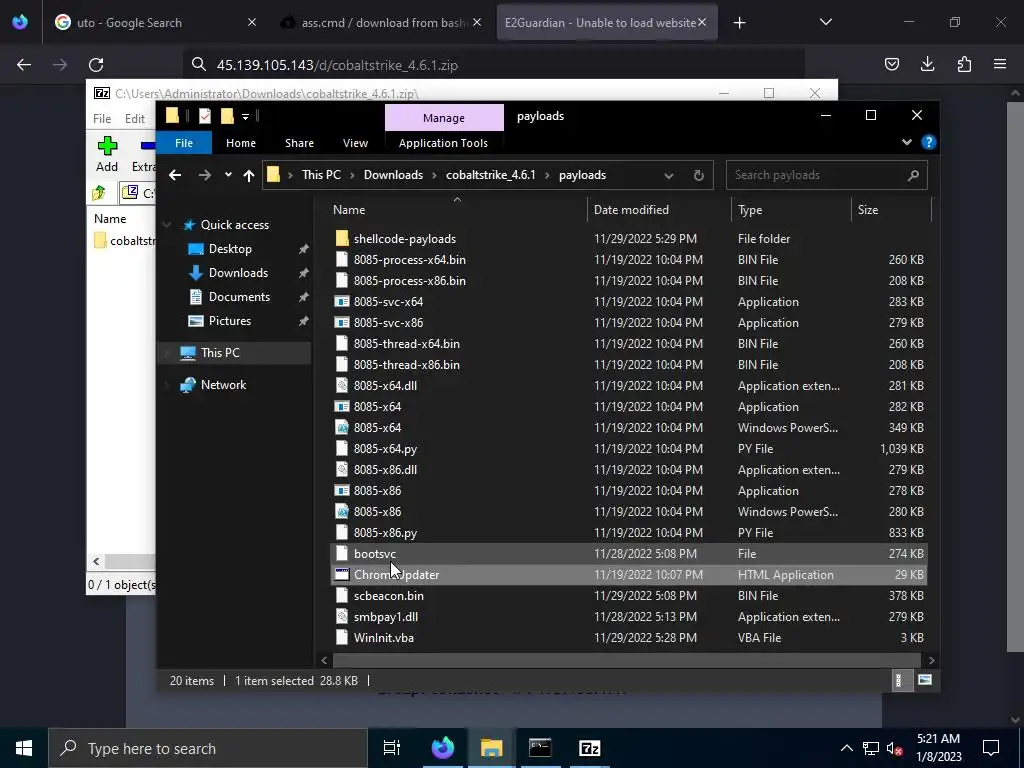Click breadcrumb arrow after Downloads
This screenshot has width=1024, height=768.
(x=435, y=175)
